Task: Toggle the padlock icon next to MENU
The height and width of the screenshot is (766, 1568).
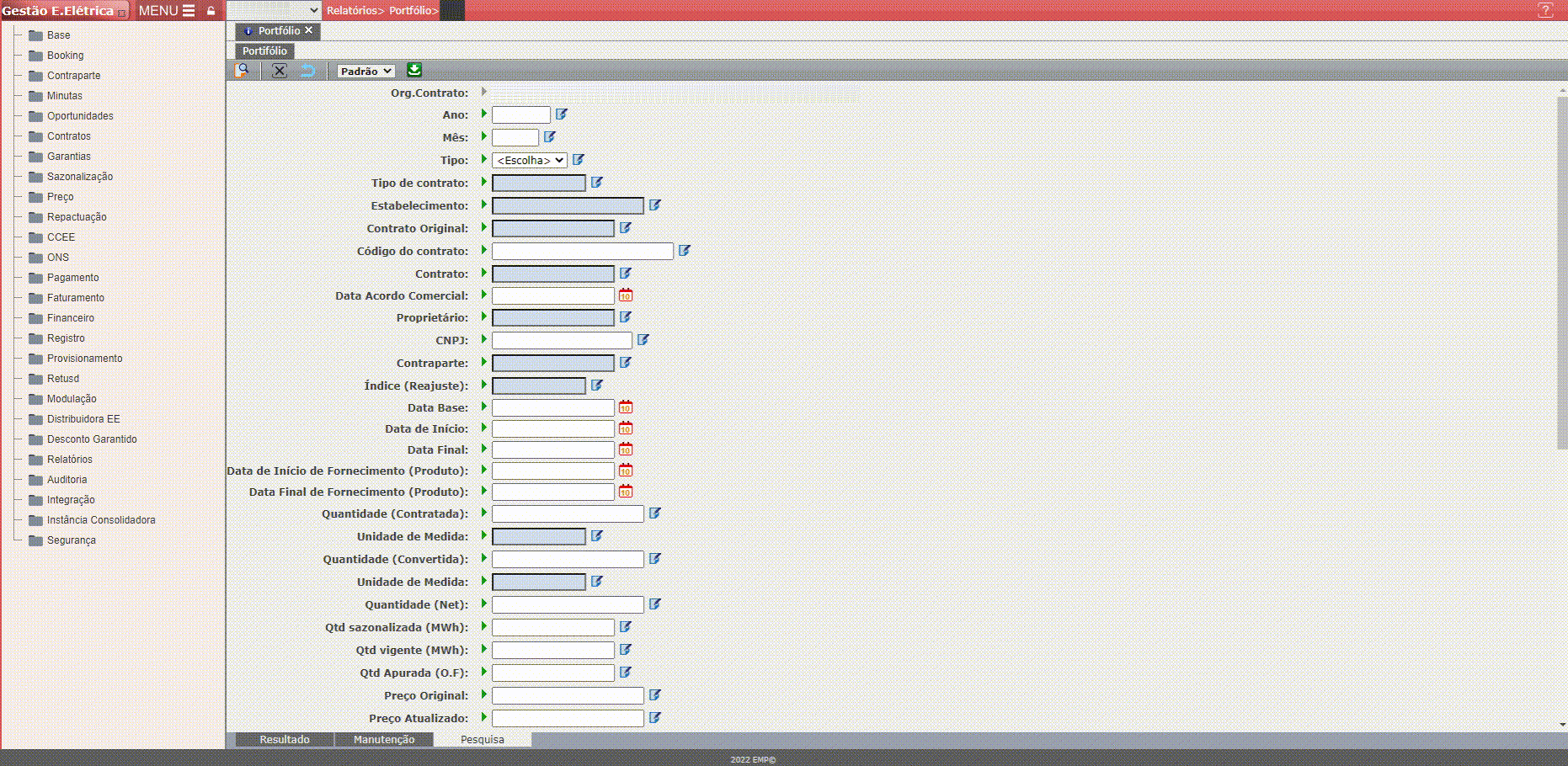Action: point(211,11)
